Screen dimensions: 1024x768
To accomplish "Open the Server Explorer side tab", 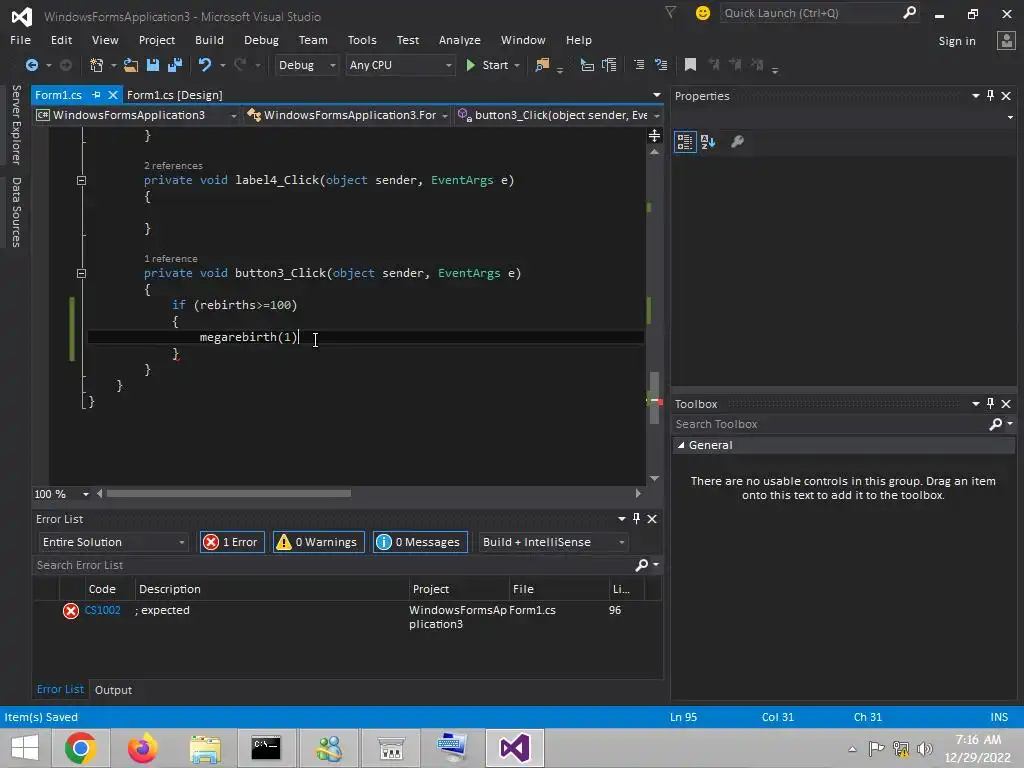I will click(16, 125).
